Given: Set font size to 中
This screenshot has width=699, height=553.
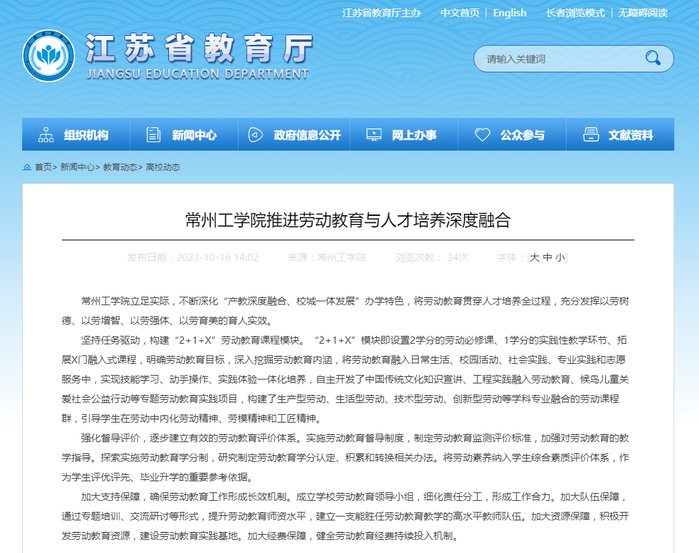Looking at the screenshot, I should click(547, 257).
